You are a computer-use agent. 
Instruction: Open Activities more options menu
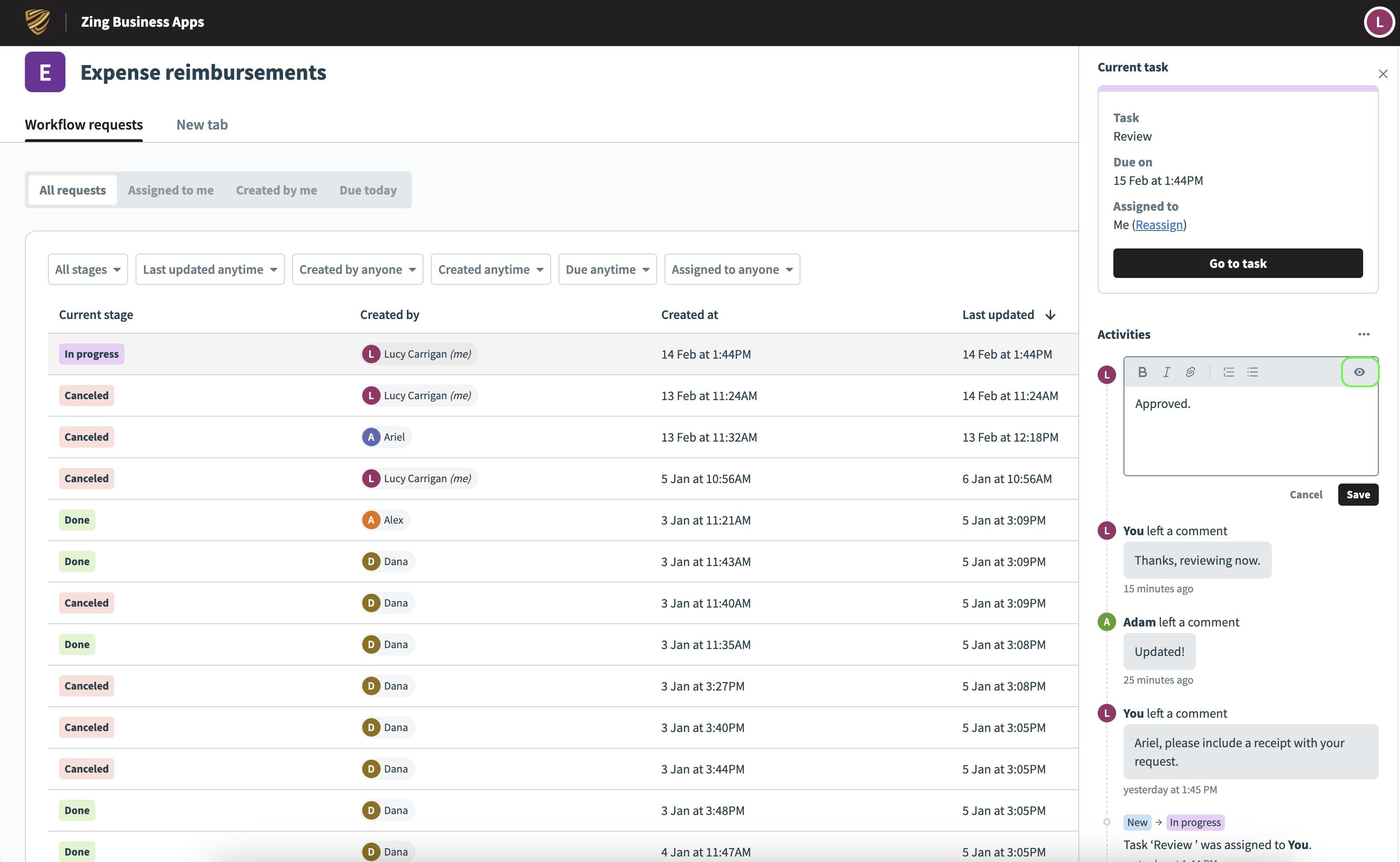1364,335
